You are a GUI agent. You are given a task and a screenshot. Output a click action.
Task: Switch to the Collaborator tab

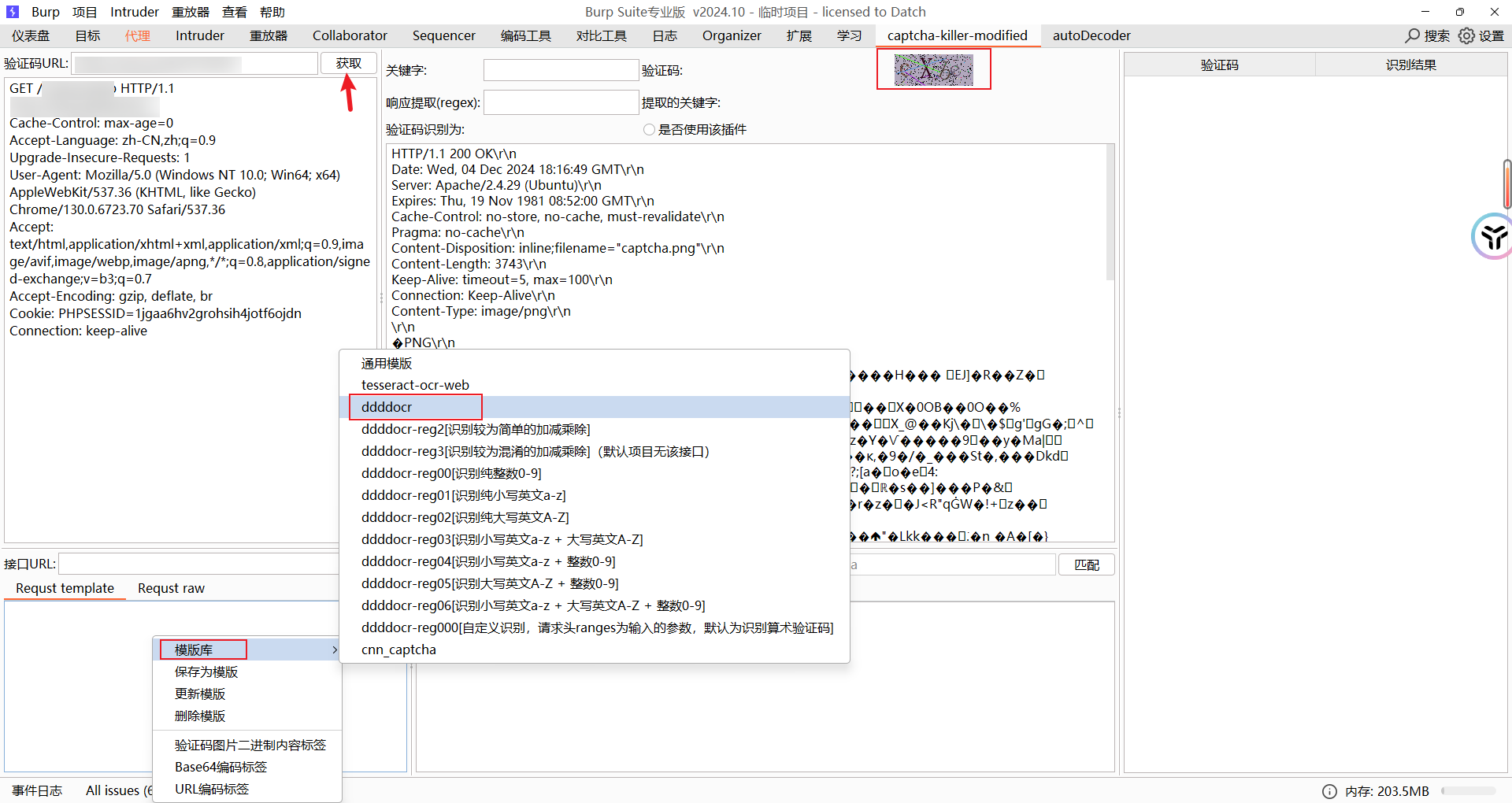tap(350, 35)
